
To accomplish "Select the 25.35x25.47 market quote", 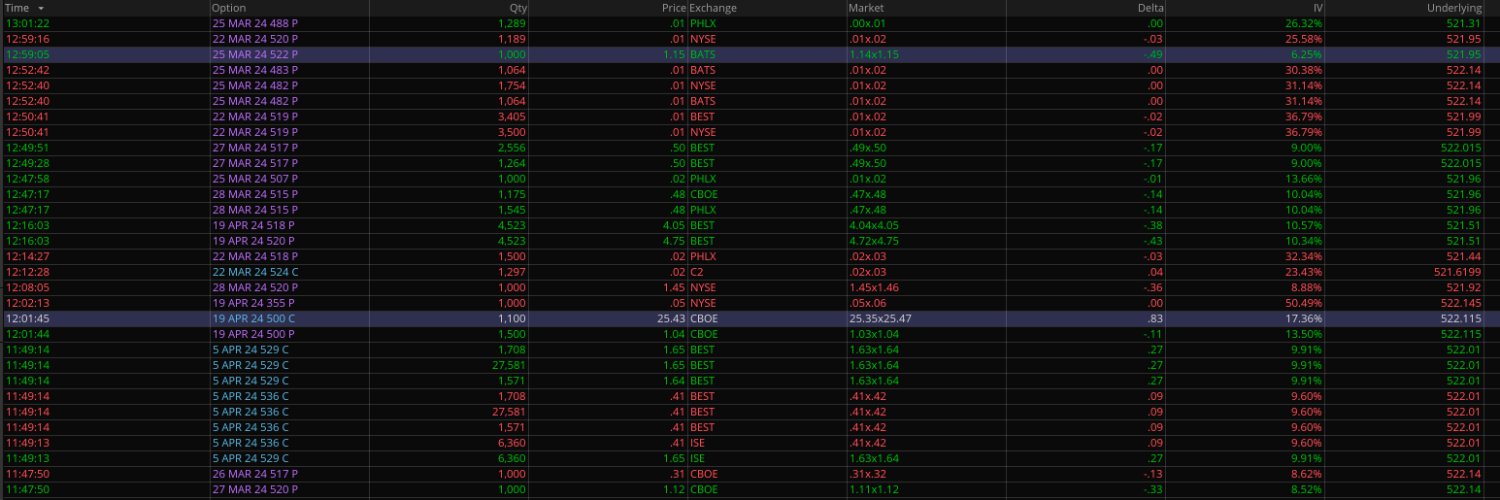I will click(880, 318).
